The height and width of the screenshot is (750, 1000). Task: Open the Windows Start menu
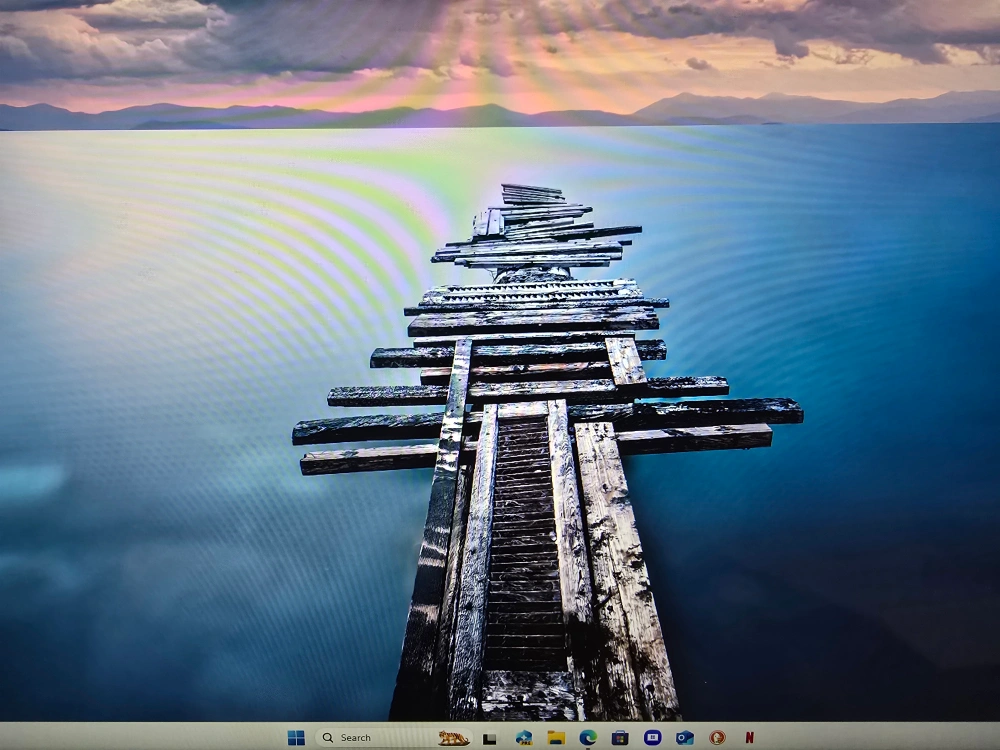(297, 738)
